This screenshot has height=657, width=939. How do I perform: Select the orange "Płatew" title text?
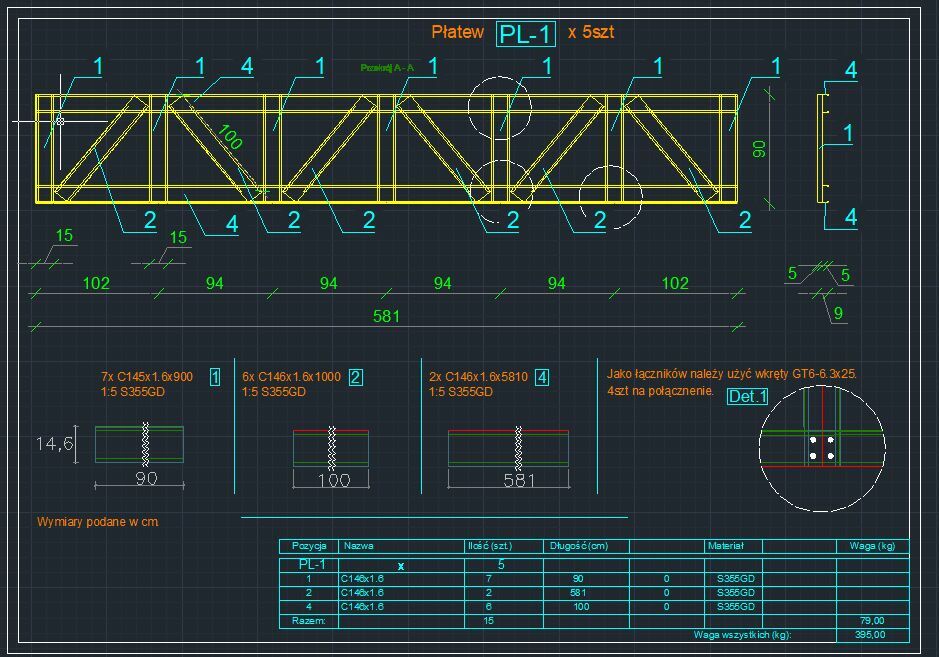(x=458, y=32)
